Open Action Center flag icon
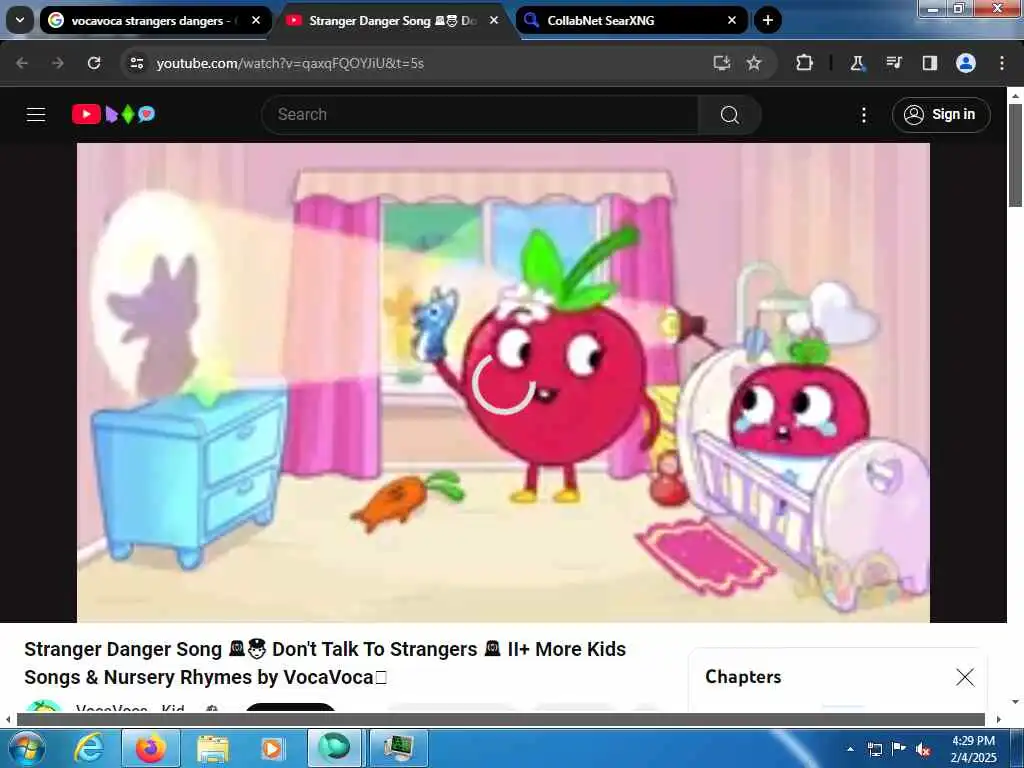Screen dimensions: 1024x768 (899, 749)
